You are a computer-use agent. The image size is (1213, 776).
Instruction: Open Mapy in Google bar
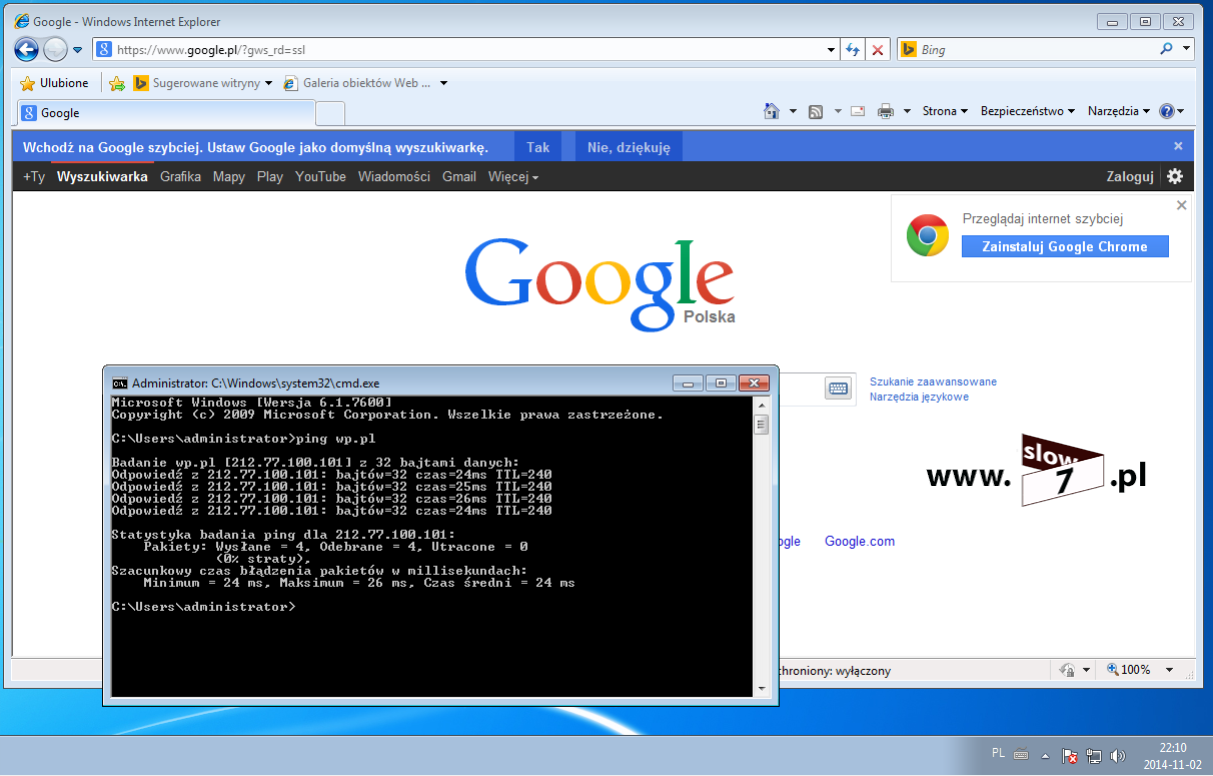(229, 176)
